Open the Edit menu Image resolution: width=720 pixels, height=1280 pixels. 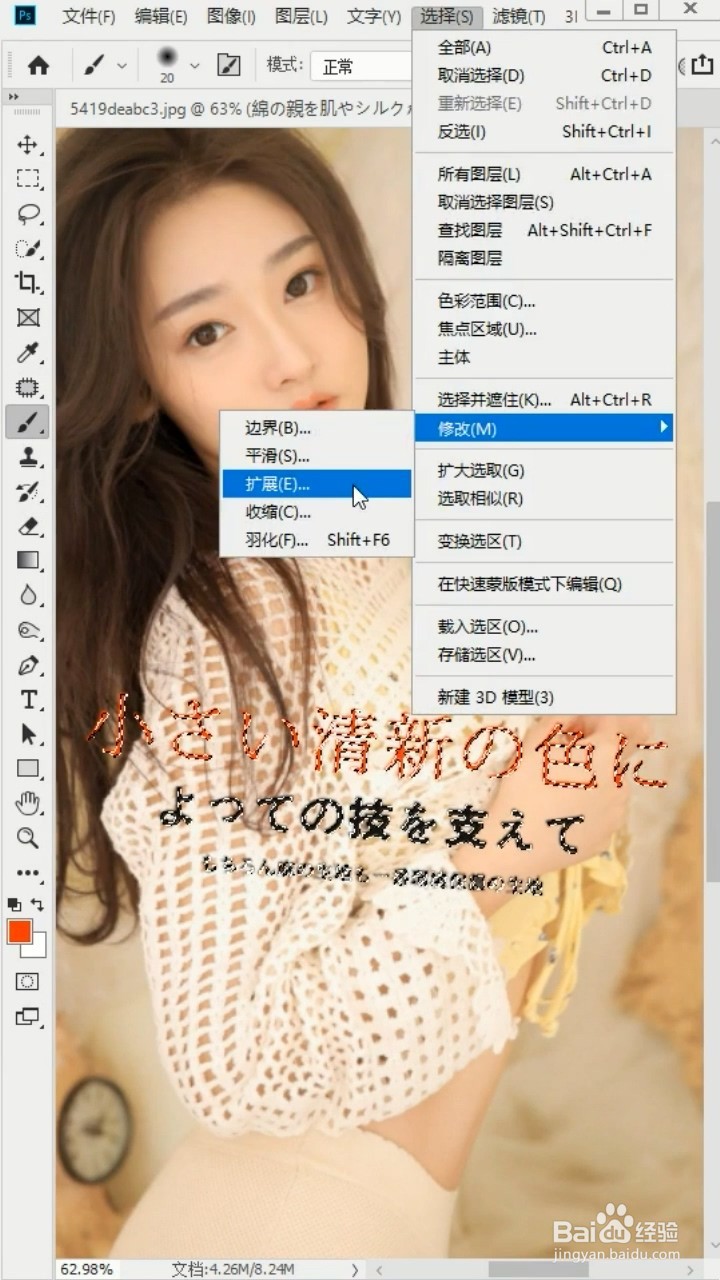161,16
